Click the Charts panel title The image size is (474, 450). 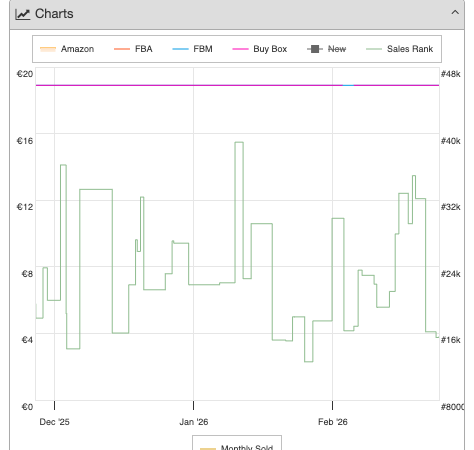point(54,14)
